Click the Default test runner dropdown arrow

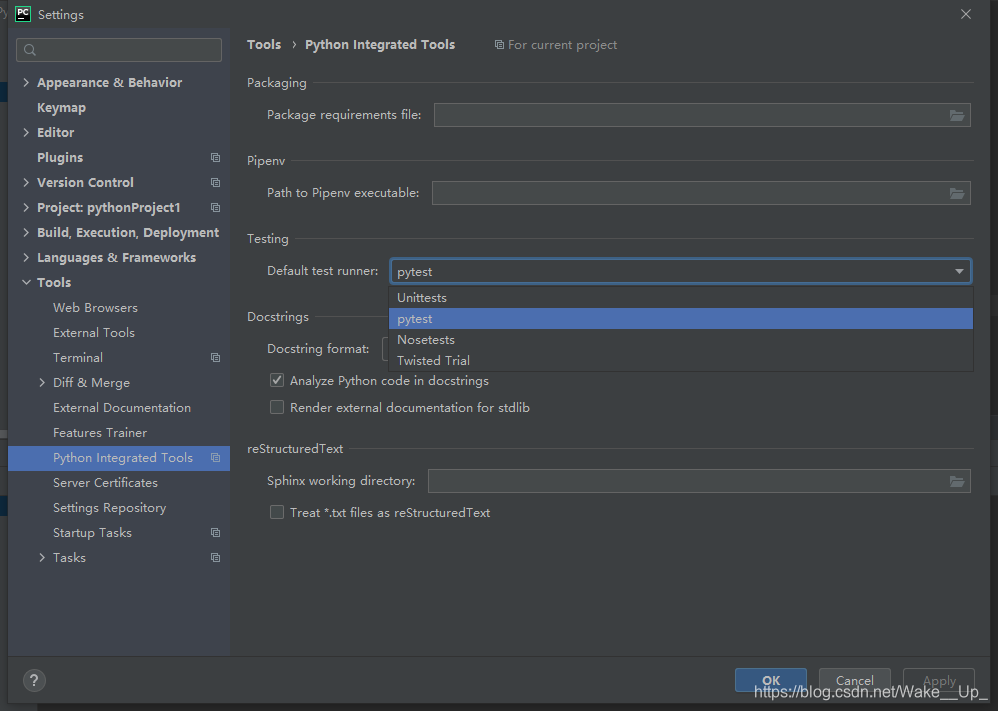point(959,271)
